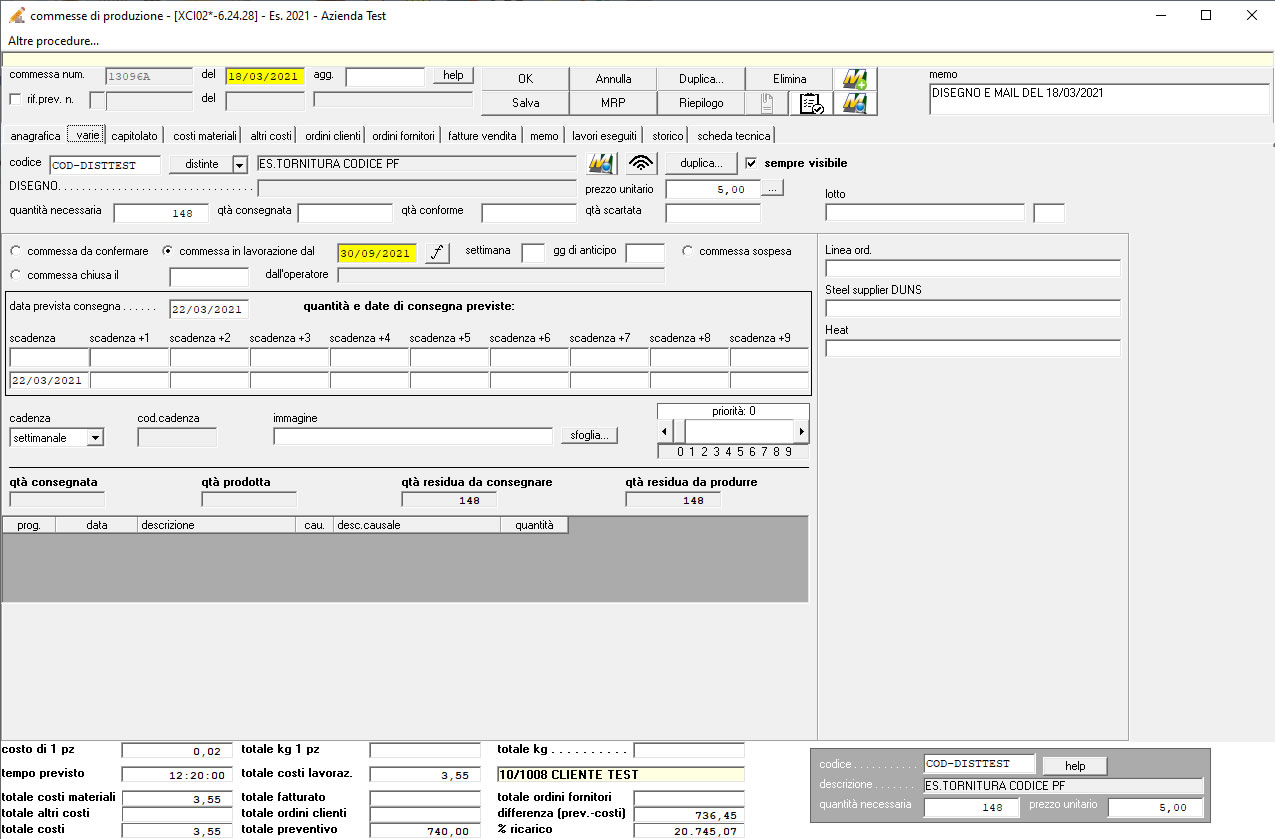Image resolution: width=1275 pixels, height=839 pixels.
Task: Click the ellipsis button beside prezzo unitario
Action: 773,188
